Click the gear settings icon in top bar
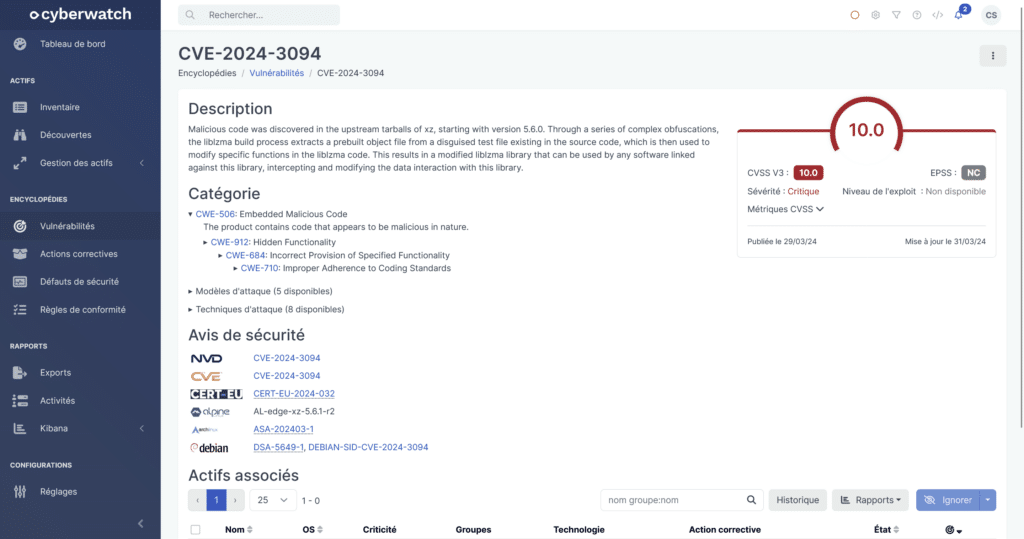1024x539 pixels. 875,15
